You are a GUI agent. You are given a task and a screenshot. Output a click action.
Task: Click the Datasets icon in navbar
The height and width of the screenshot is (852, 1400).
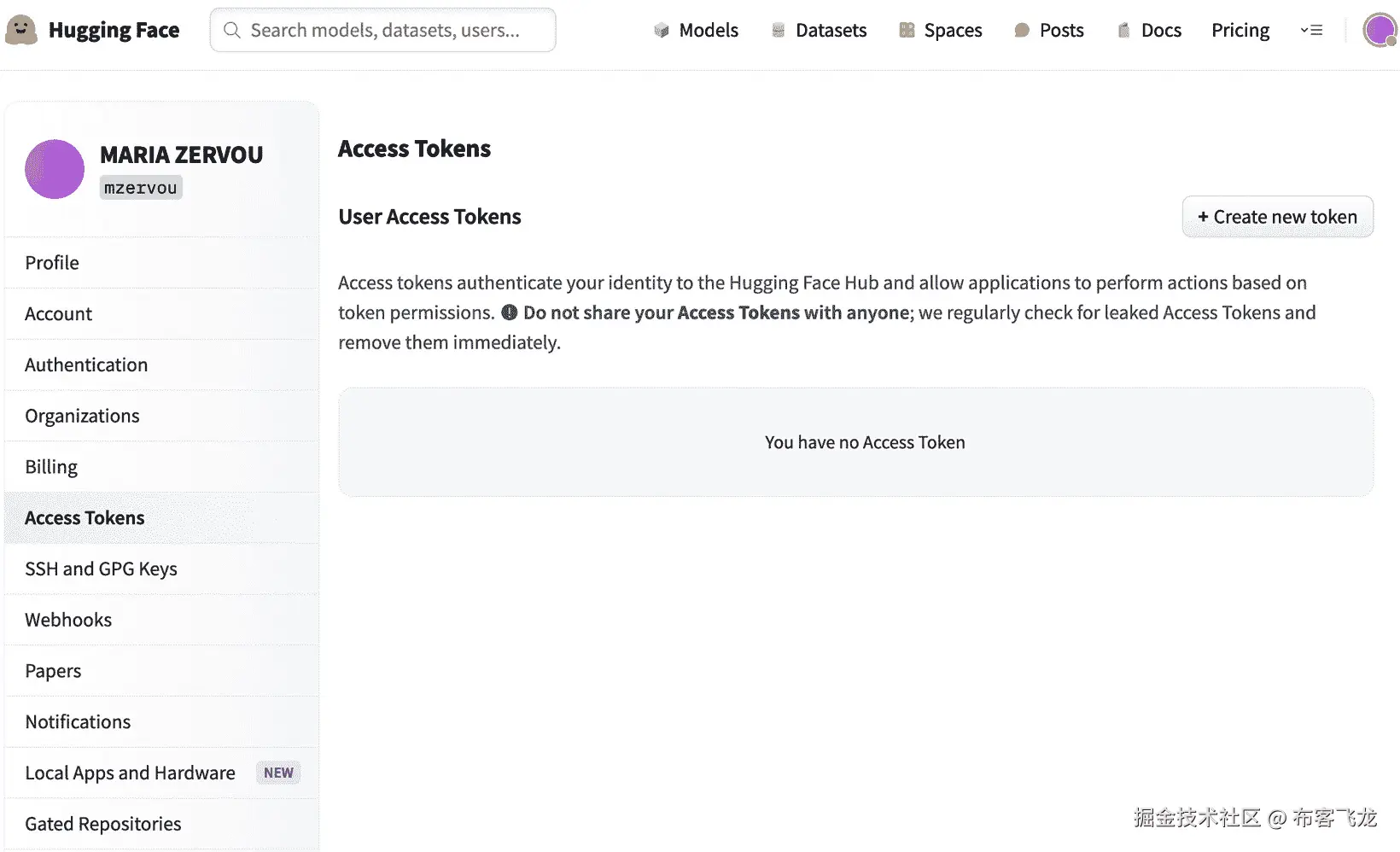point(779,31)
